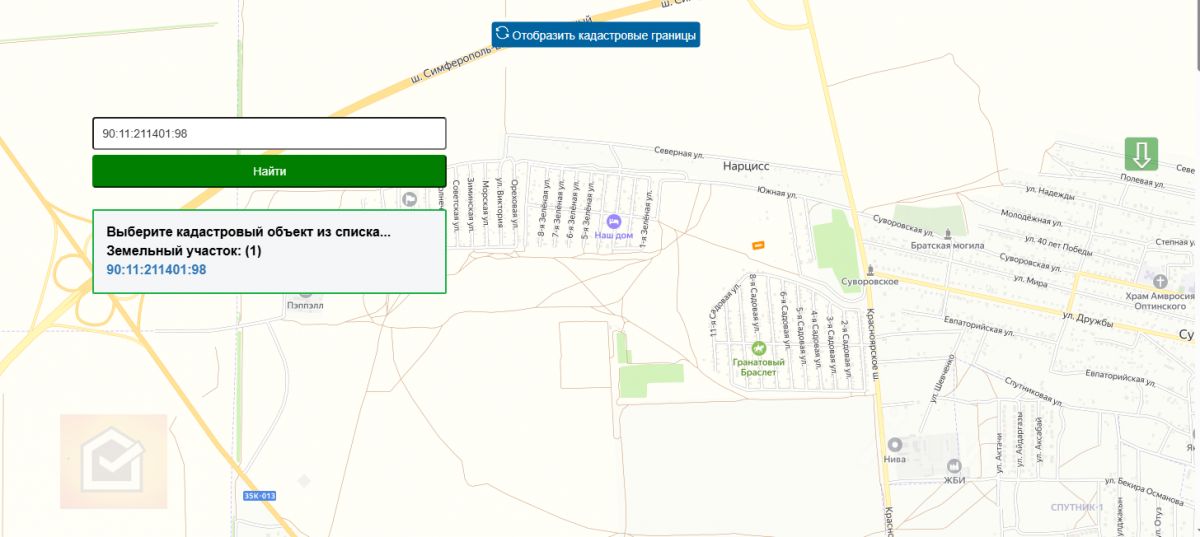Image resolution: width=1200 pixels, height=537 pixels.
Task: Click the green downward arrow icon
Action: coord(1141,154)
